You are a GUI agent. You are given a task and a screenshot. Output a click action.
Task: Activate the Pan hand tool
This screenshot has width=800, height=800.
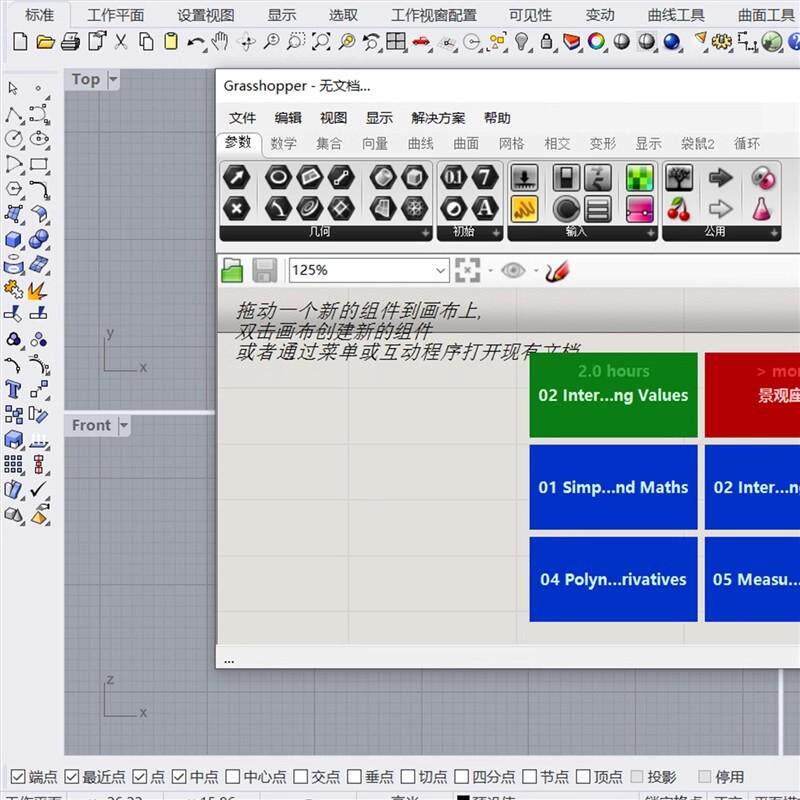point(220,41)
